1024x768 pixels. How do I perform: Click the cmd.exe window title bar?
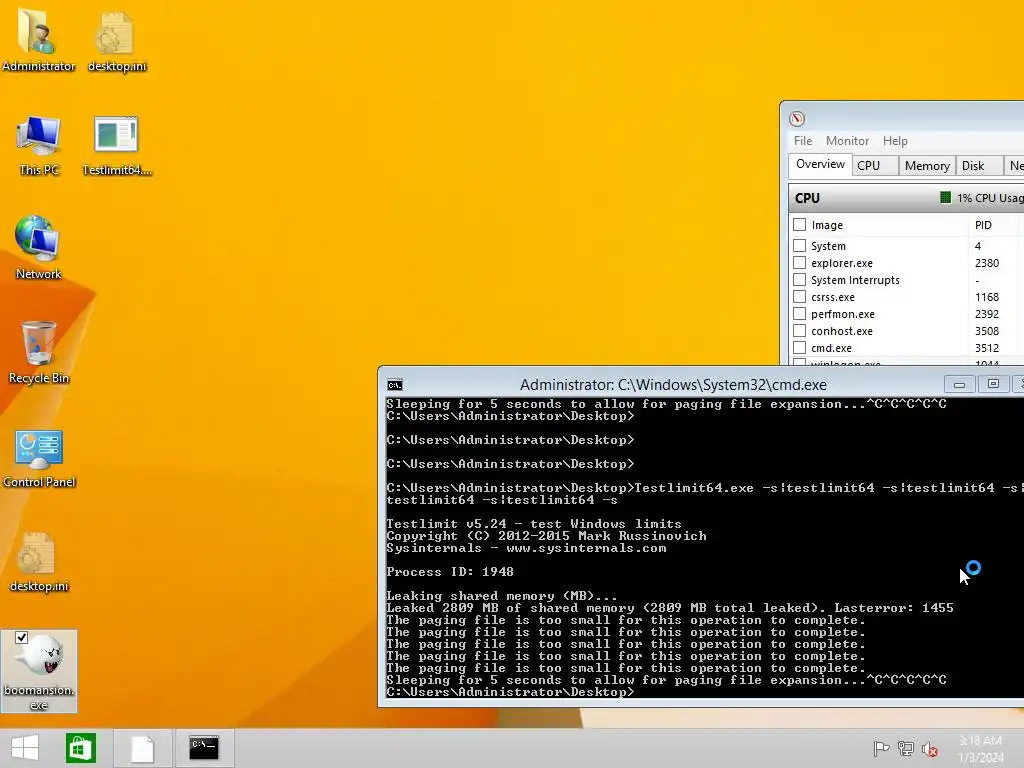tap(673, 385)
